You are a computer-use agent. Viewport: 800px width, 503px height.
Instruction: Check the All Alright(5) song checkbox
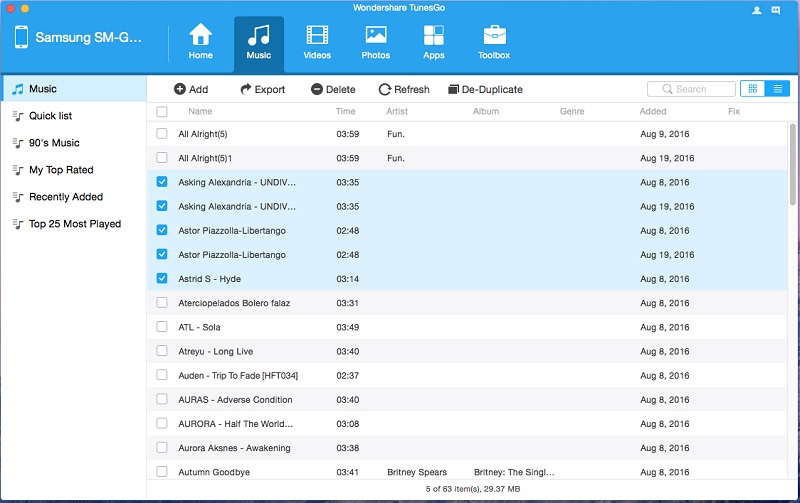[x=162, y=133]
